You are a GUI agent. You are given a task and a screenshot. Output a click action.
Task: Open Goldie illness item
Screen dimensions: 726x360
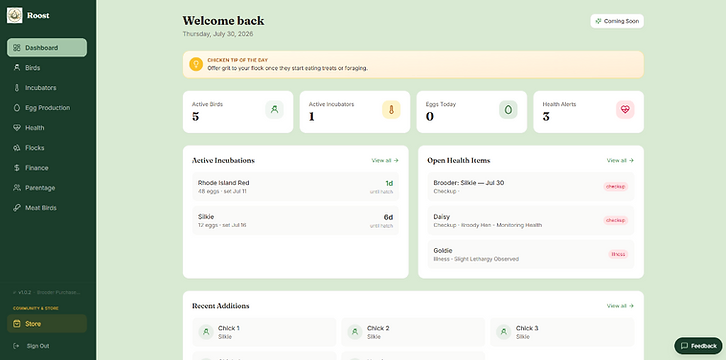(x=531, y=254)
